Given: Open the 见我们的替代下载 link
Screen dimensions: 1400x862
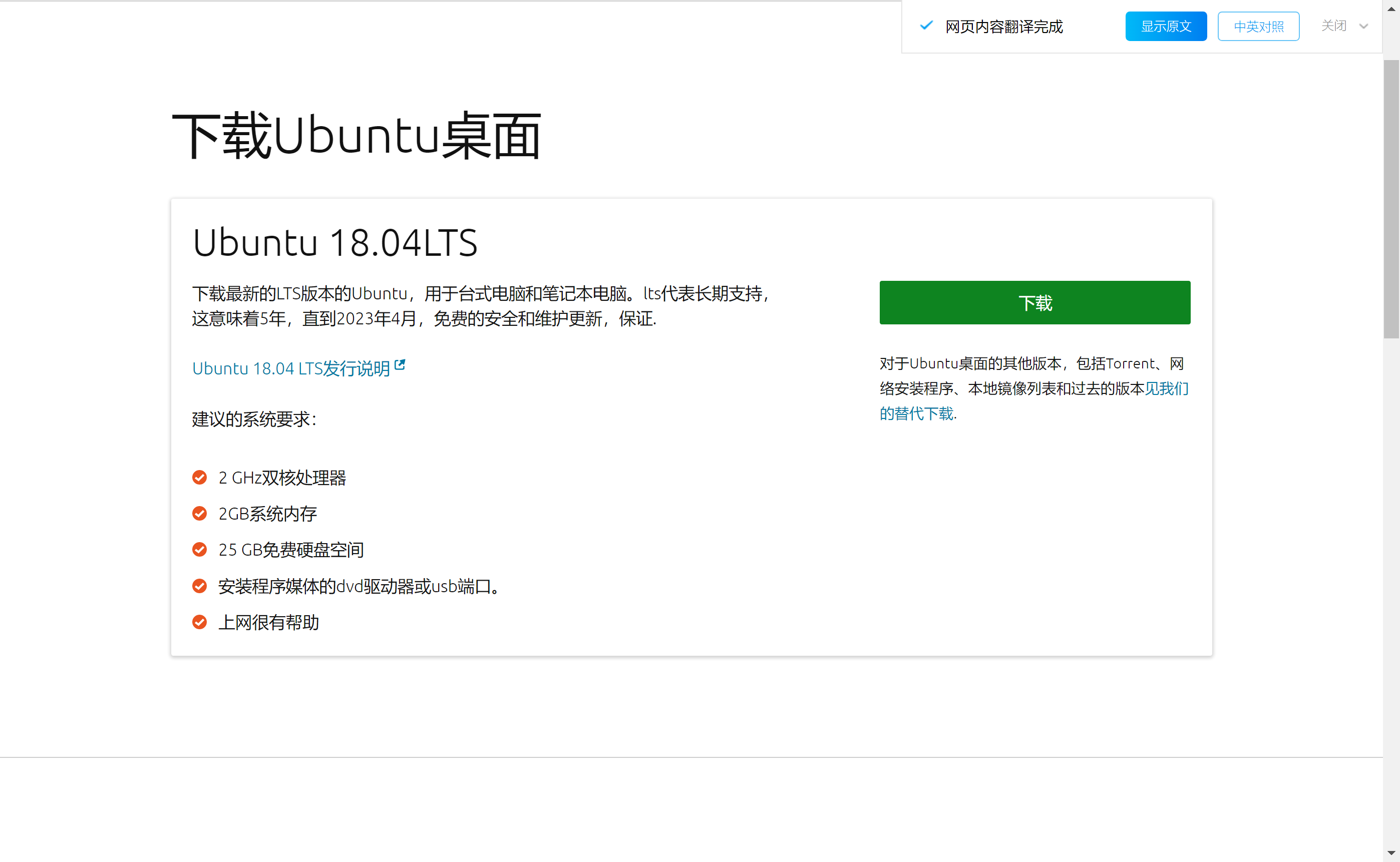Looking at the screenshot, I should pos(1033,401).
